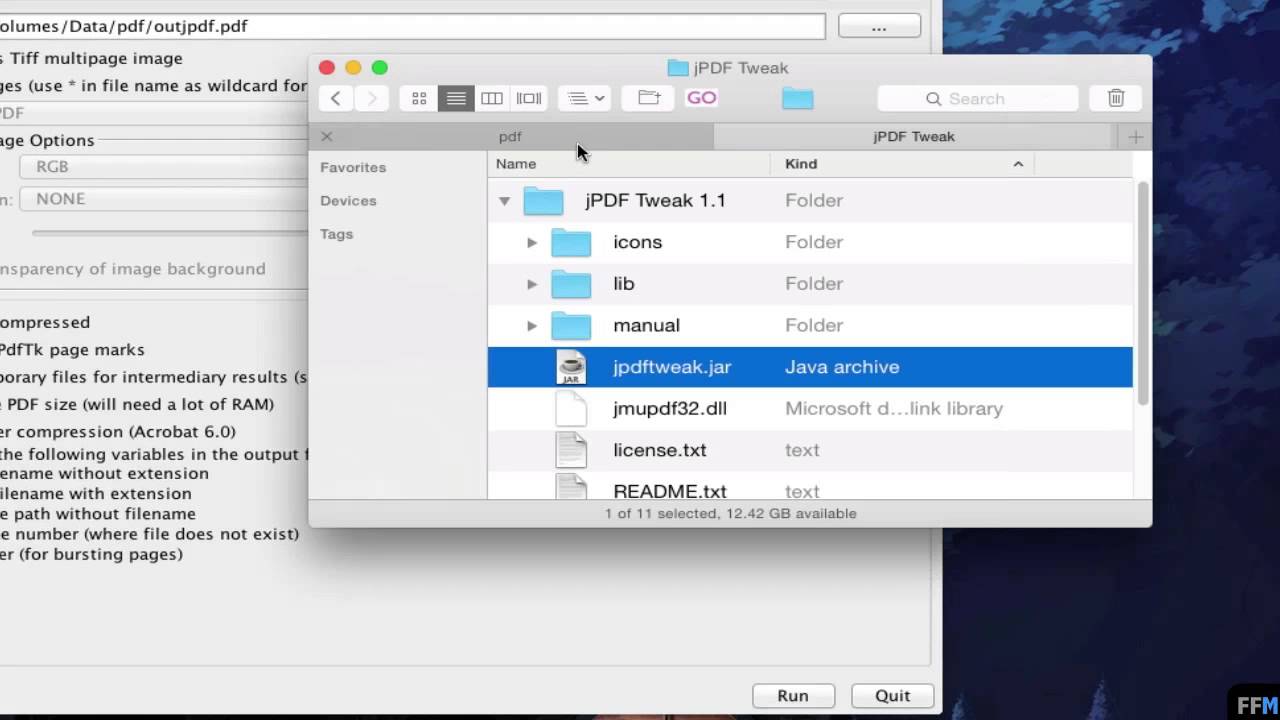Image resolution: width=1280 pixels, height=720 pixels.
Task: Switch to column view
Action: (x=492, y=98)
